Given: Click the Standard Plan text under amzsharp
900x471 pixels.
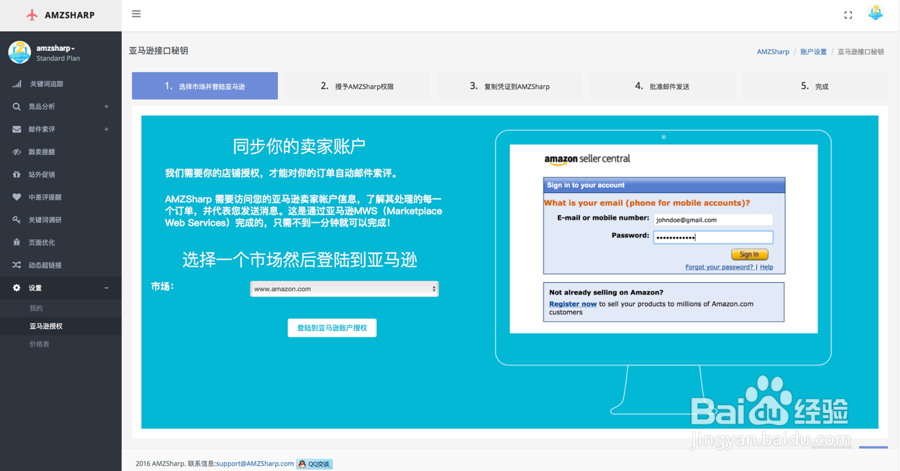Looking at the screenshot, I should coord(58,59).
